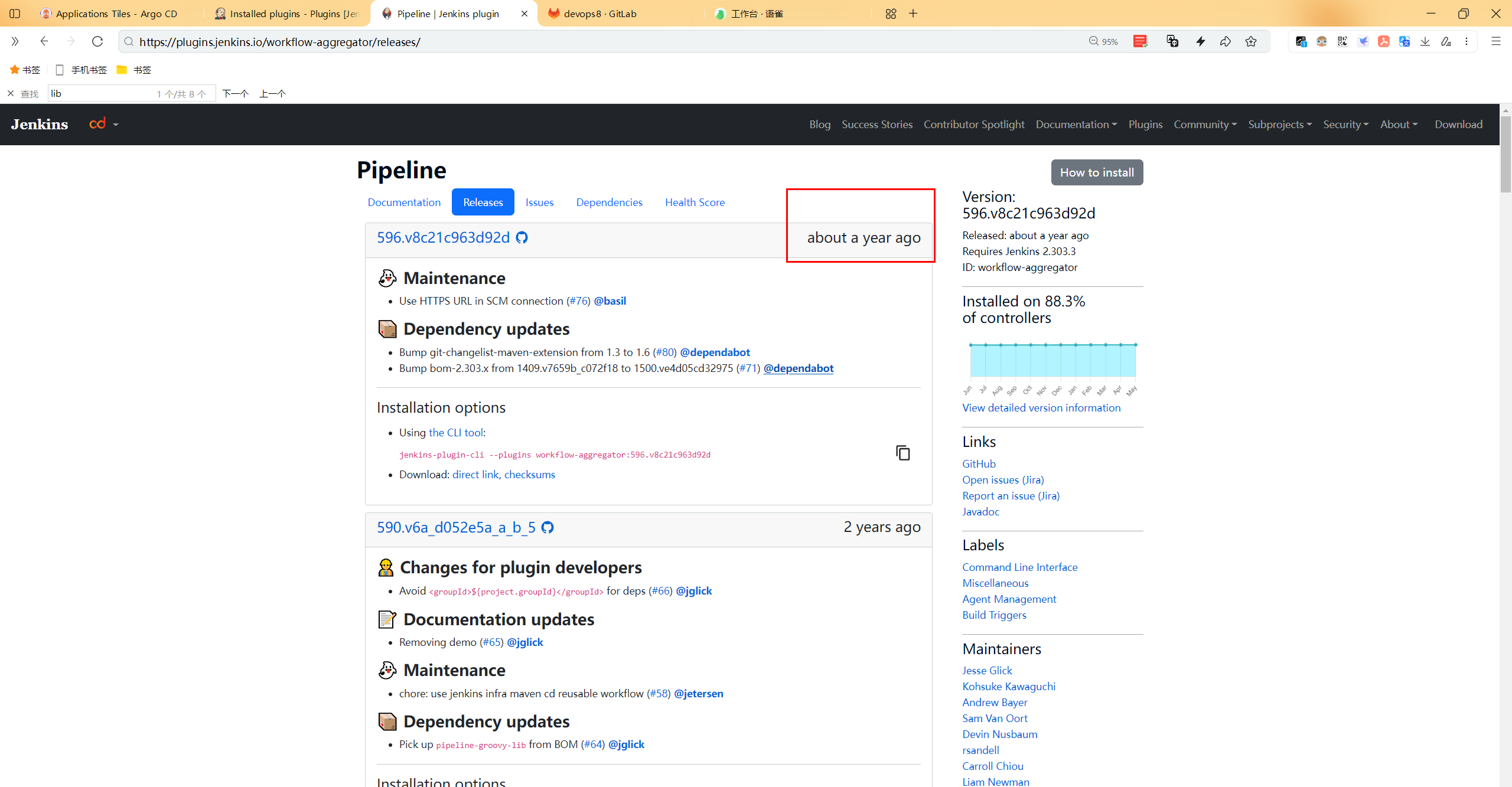Switch to the Documentation plugin tab
Screen dimensions: 1512x787
pyautogui.click(x=404, y=202)
